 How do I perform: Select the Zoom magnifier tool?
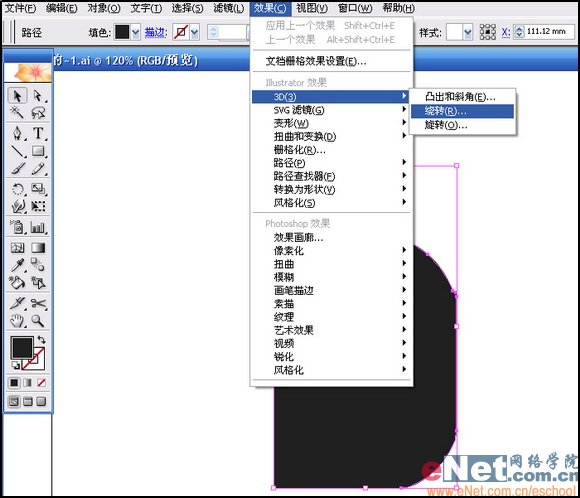[x=38, y=320]
